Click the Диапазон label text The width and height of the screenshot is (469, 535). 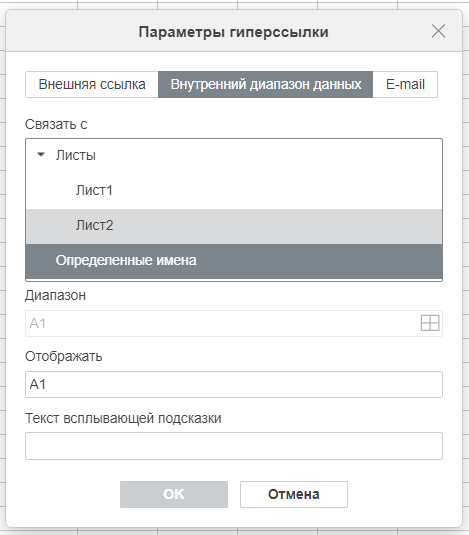55,295
